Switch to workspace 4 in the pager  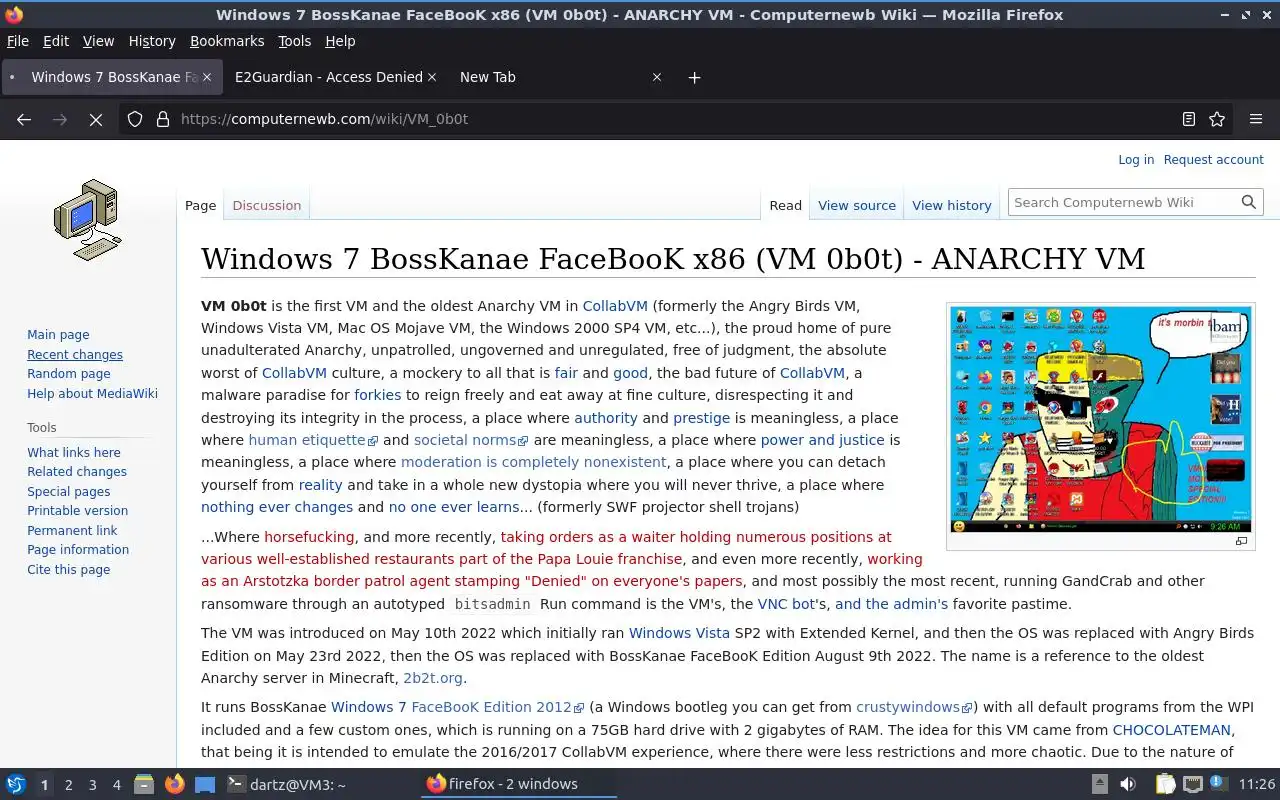(117, 785)
